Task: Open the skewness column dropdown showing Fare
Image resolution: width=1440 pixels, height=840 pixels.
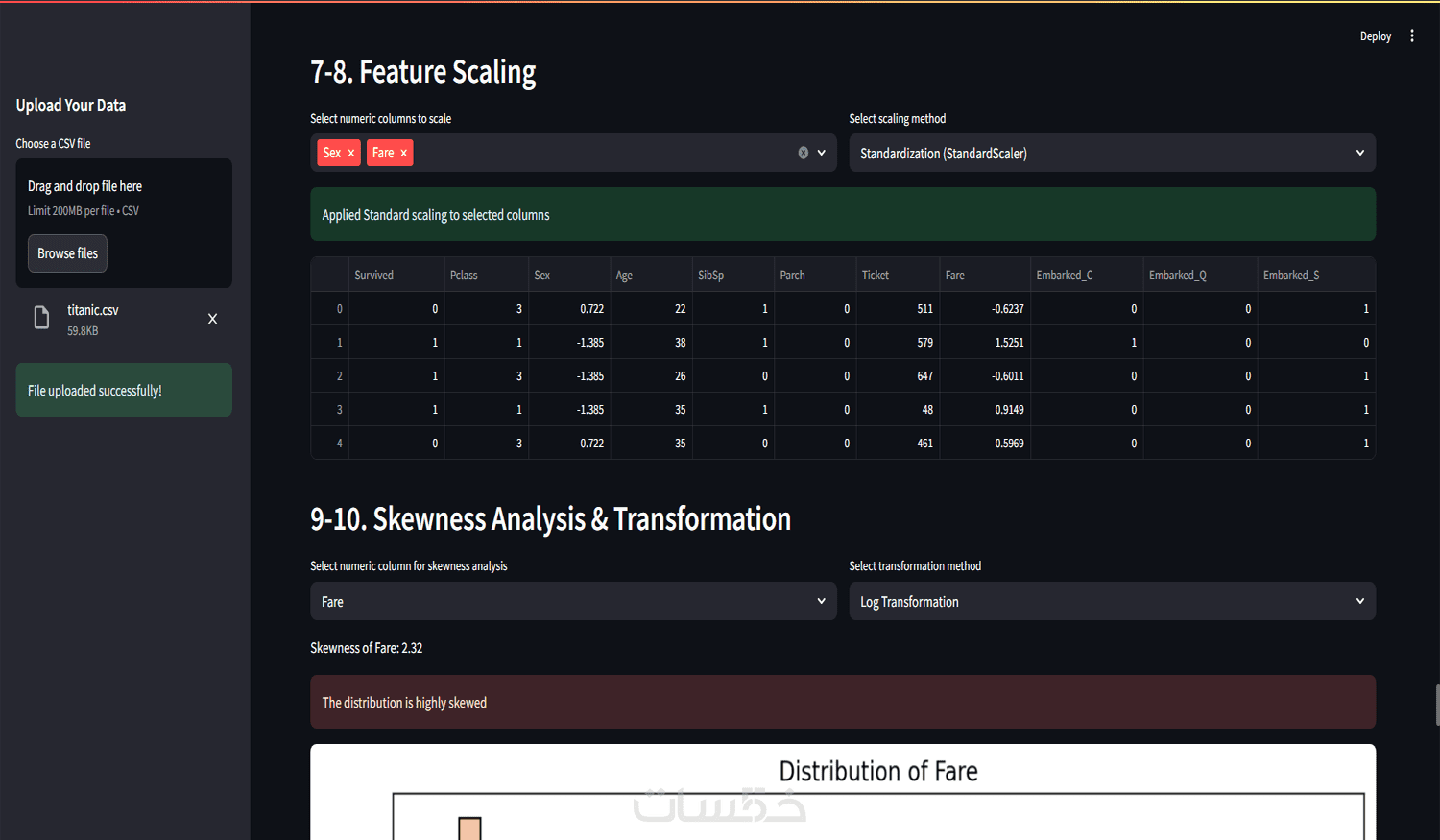Action: 573,602
